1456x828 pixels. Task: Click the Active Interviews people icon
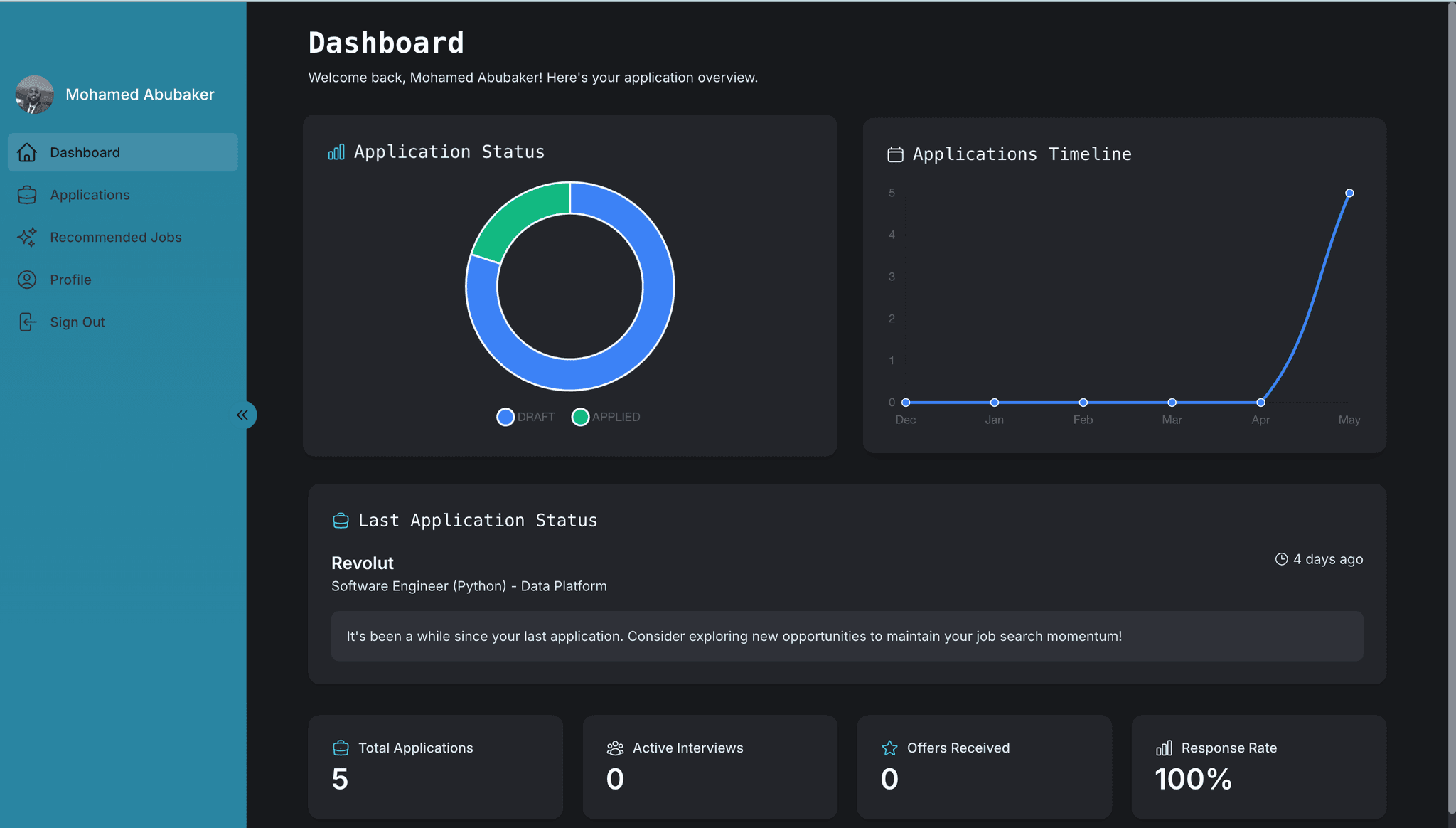615,748
